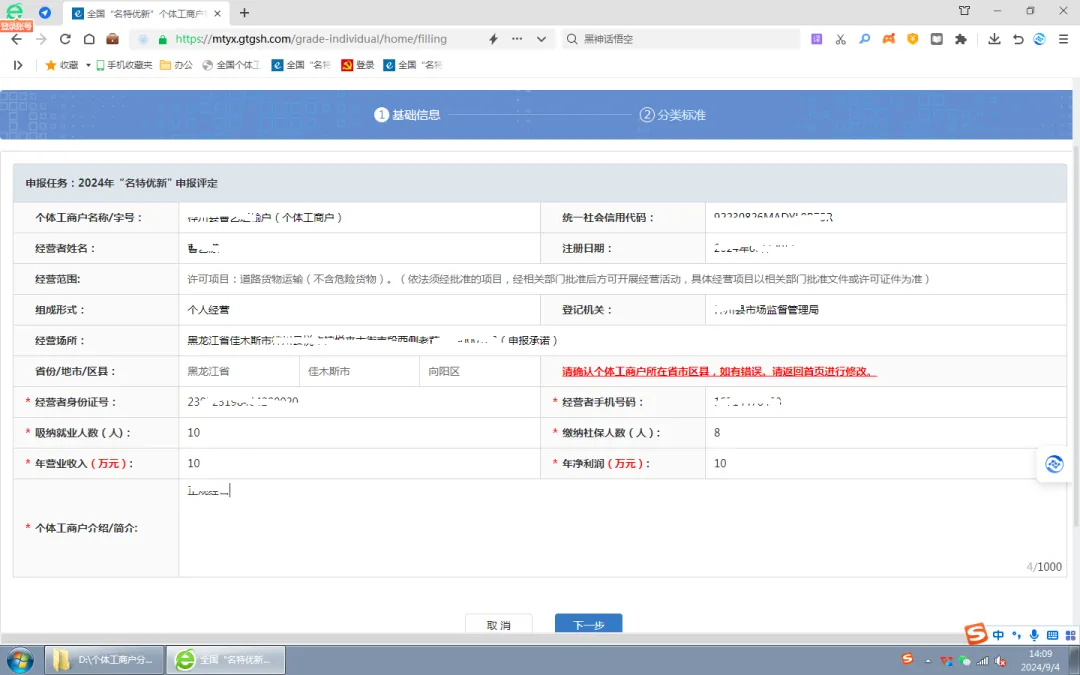Open the three-dots address bar menu

(517, 39)
